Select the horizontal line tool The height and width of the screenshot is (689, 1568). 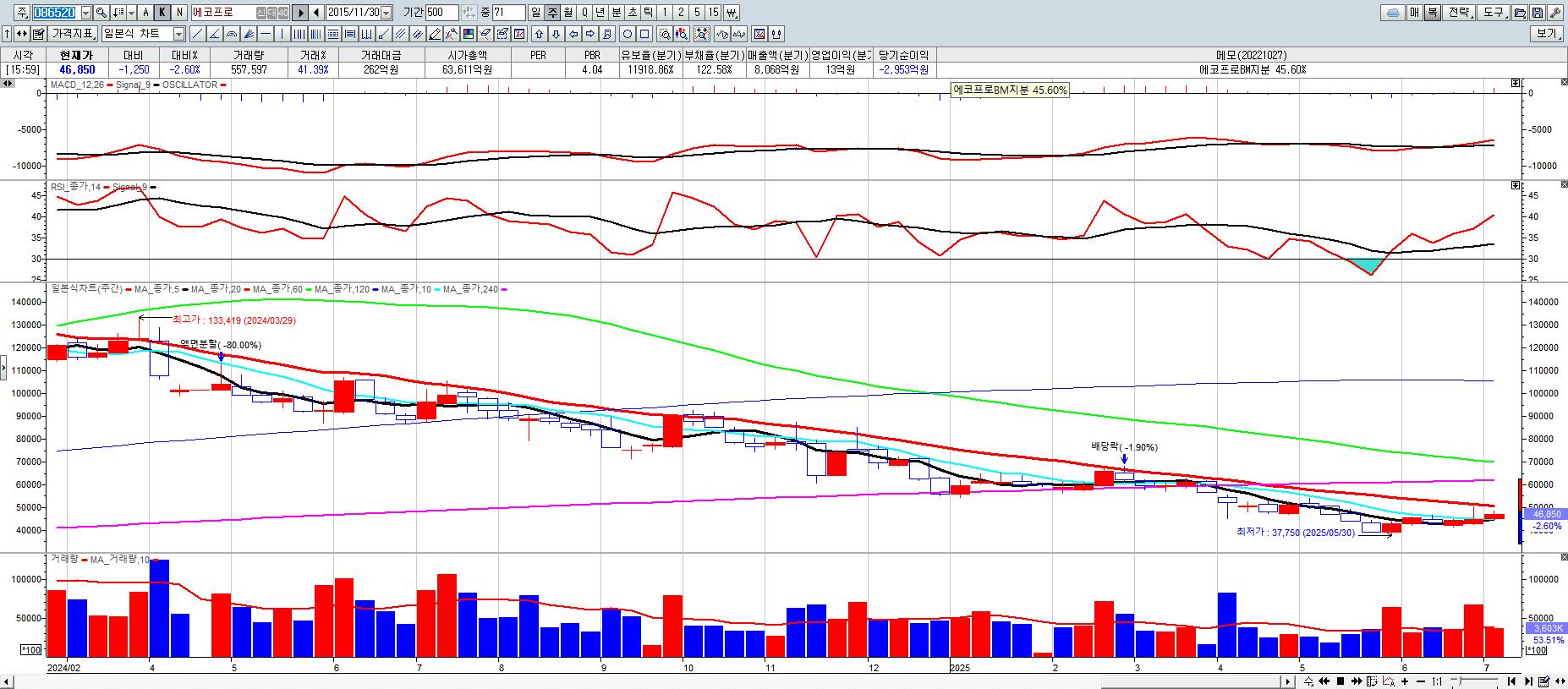265,34
